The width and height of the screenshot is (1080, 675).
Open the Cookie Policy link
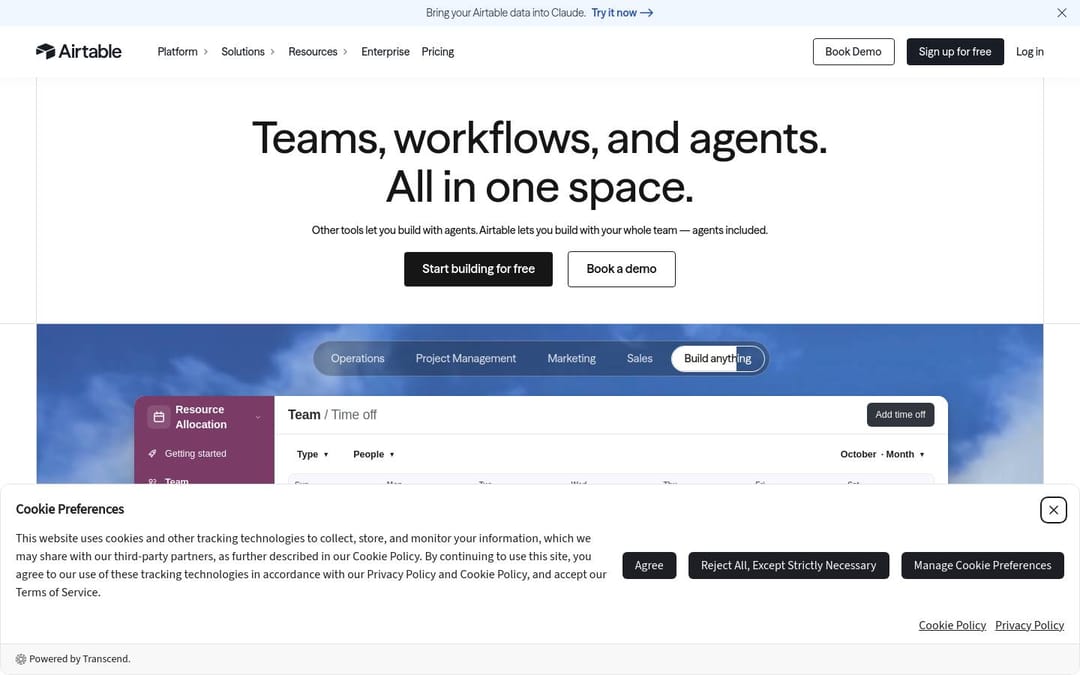coord(952,625)
